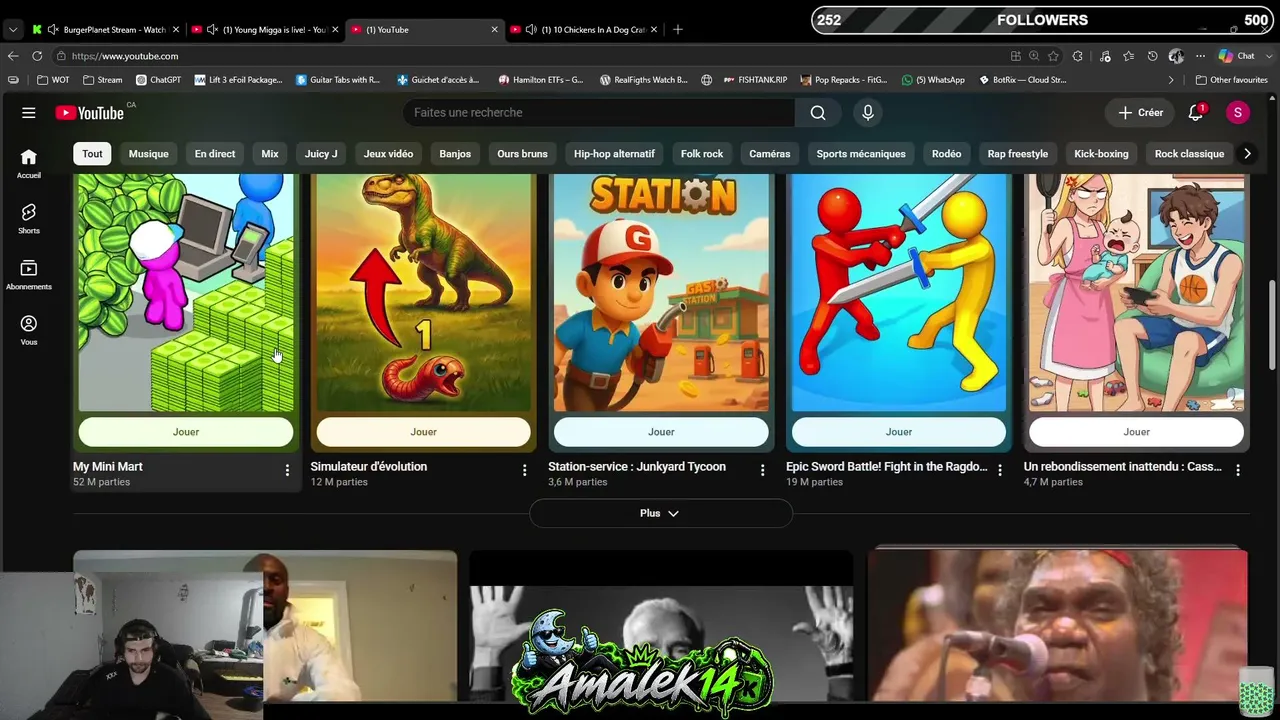This screenshot has height=720, width=1280.
Task: Go to YouTube home via the logo
Action: [90, 113]
